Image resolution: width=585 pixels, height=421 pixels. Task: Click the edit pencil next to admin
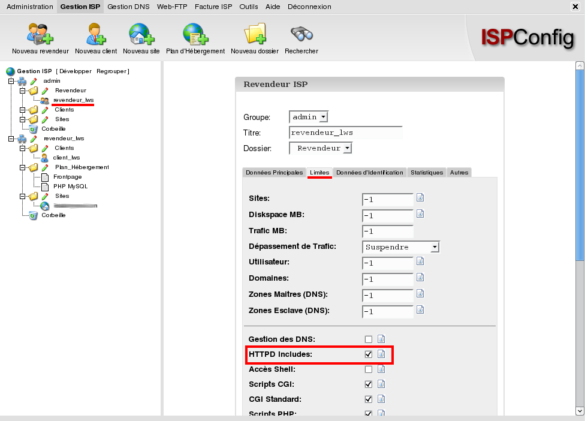point(34,81)
